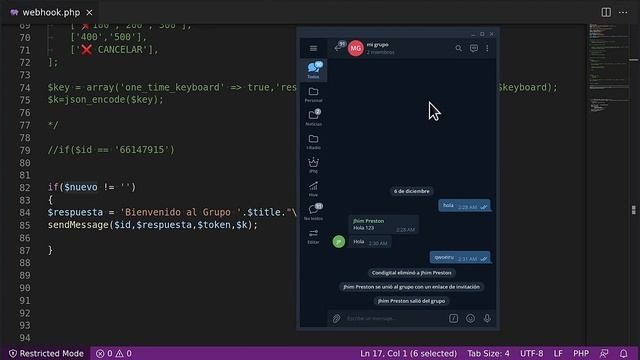
Task: Close the webhook.php tab
Action: [x=89, y=13]
